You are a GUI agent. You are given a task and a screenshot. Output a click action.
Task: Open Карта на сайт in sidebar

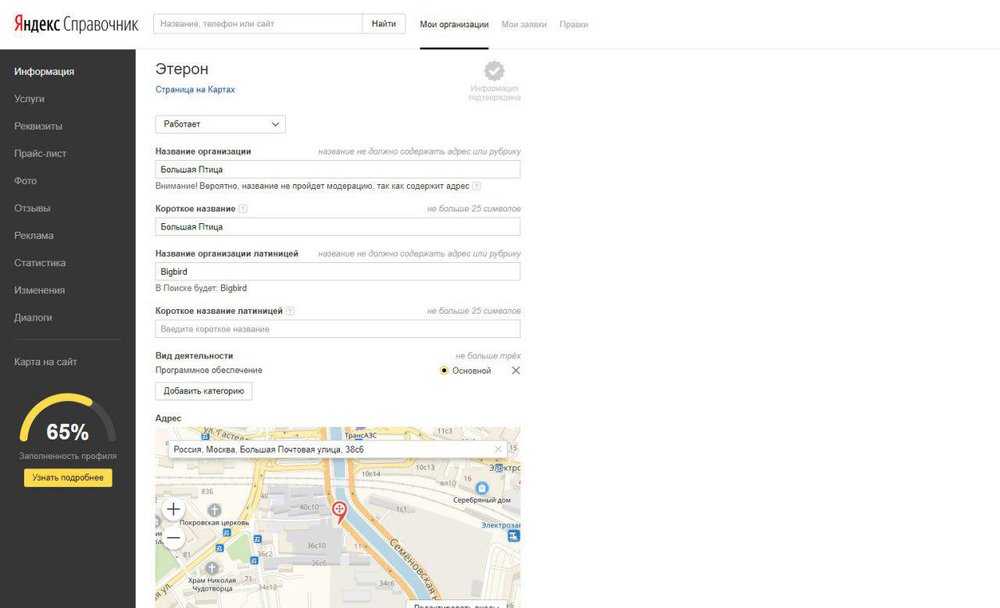click(x=45, y=362)
